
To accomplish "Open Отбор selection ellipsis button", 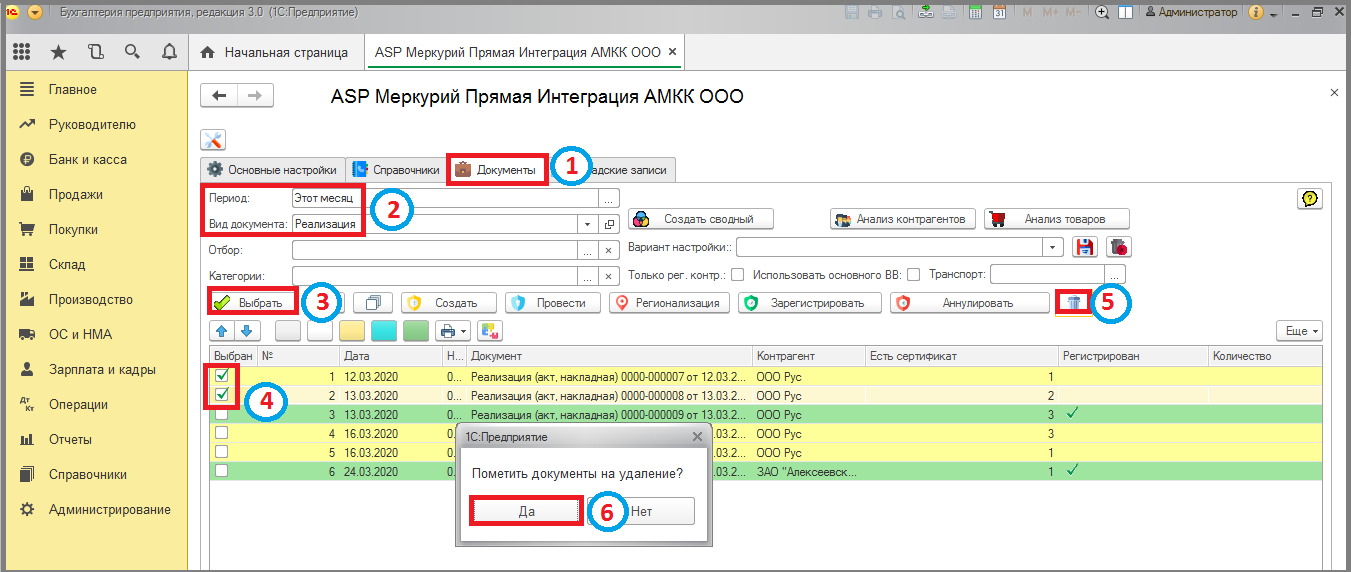I will pyautogui.click(x=590, y=250).
